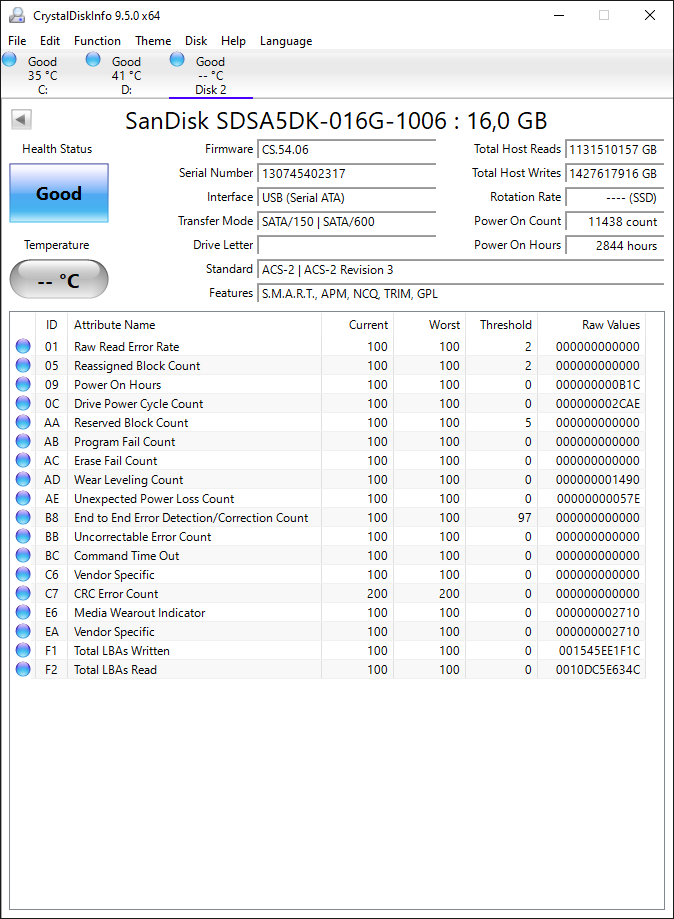
Task: Click status orb for Reserved Block Count
Action: [23, 423]
